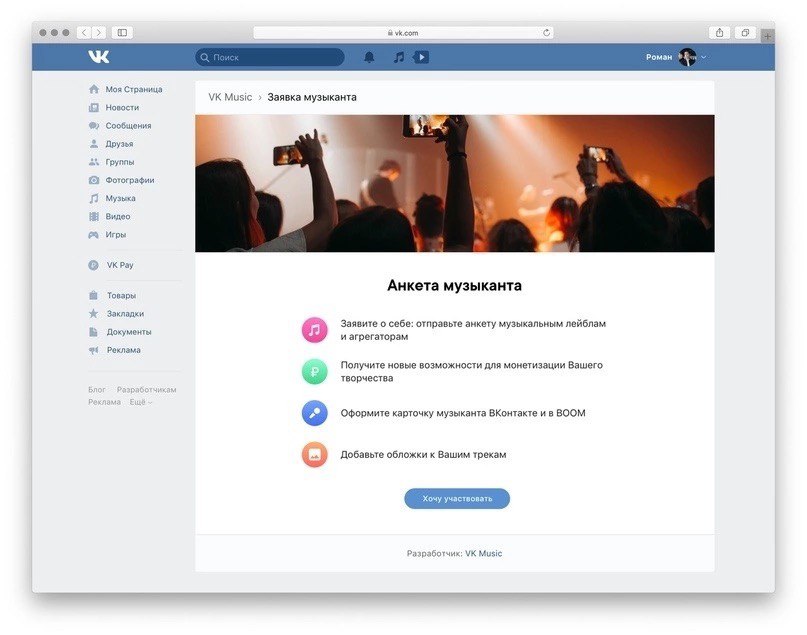Click the Роман username in header
Screen dimensions: 807x635
tap(659, 57)
